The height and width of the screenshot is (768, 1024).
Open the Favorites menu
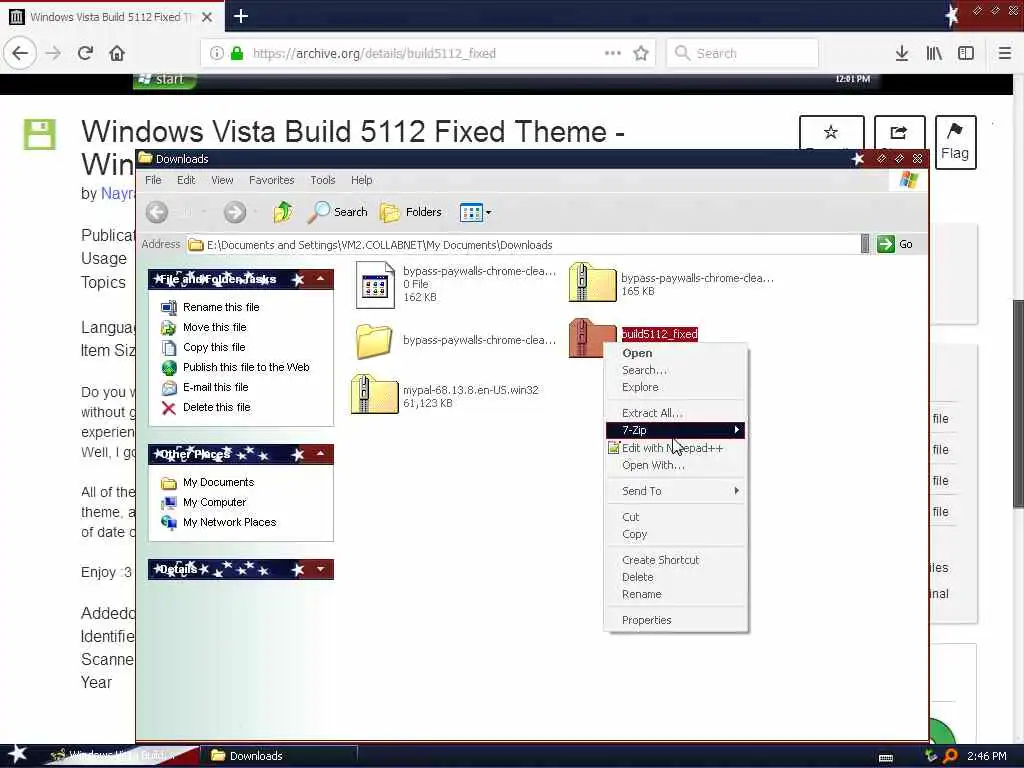tap(272, 180)
